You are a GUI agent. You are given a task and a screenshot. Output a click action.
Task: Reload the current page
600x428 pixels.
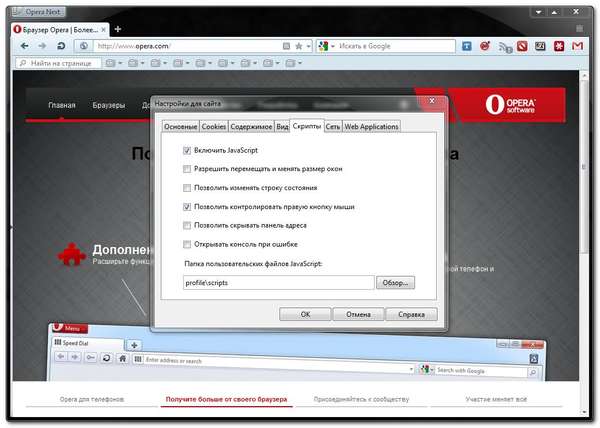[x=63, y=46]
